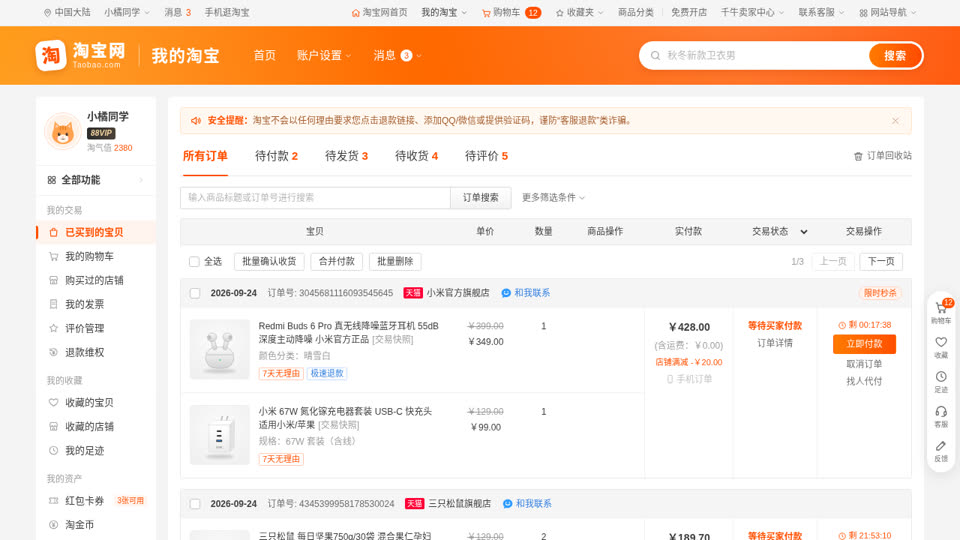Open 更多筛选条件 filter expander

tap(553, 198)
